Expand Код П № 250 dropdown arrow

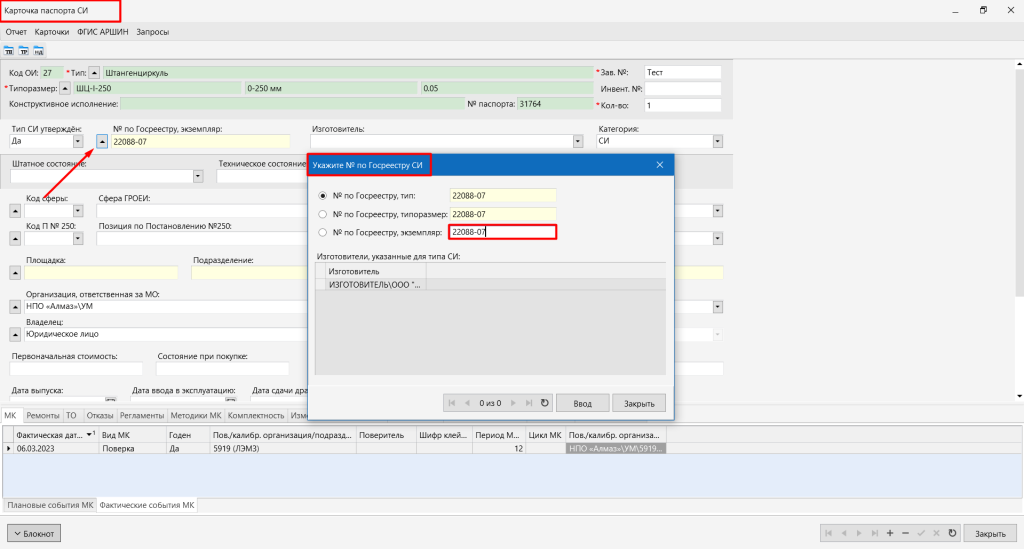(78, 238)
